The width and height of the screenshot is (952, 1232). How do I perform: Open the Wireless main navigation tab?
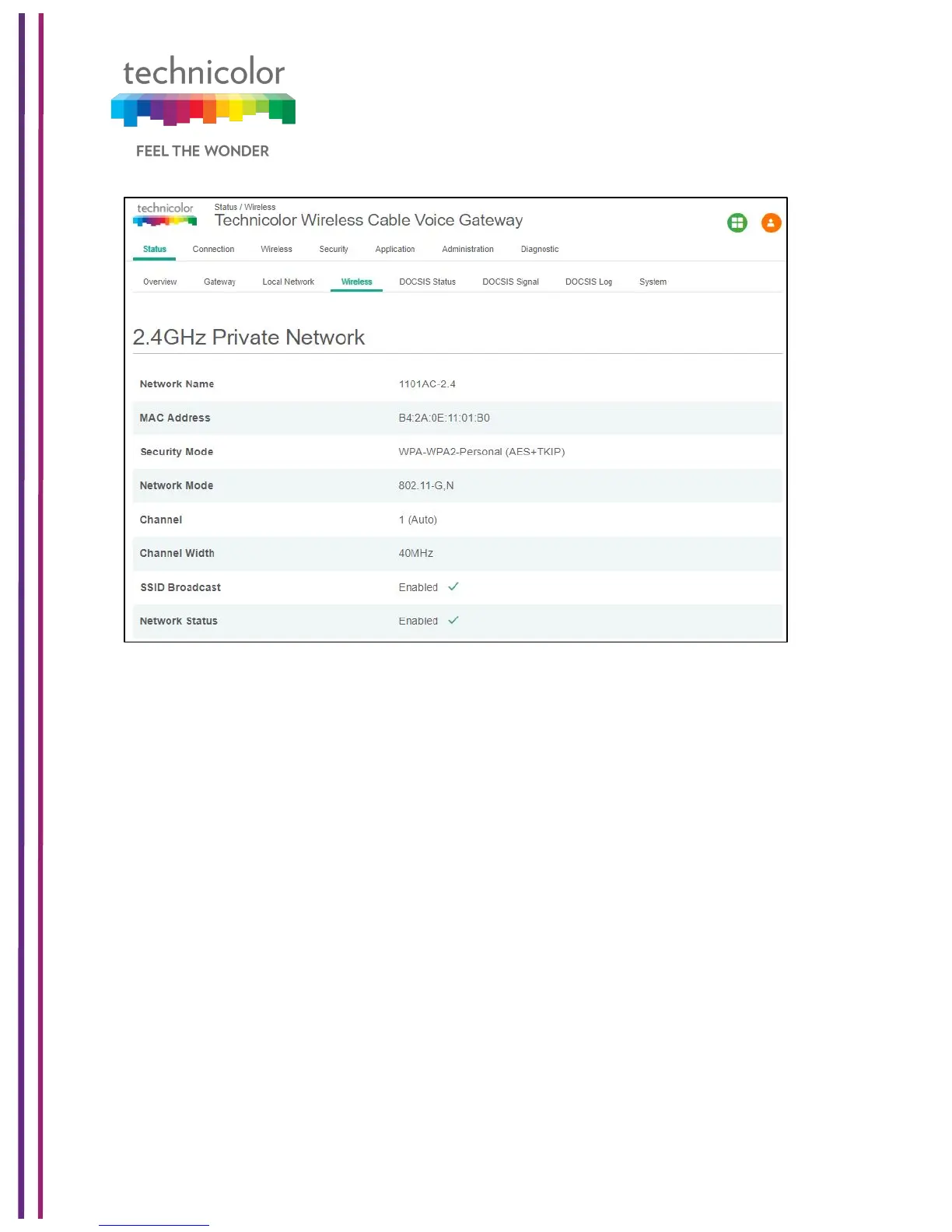[x=276, y=249]
